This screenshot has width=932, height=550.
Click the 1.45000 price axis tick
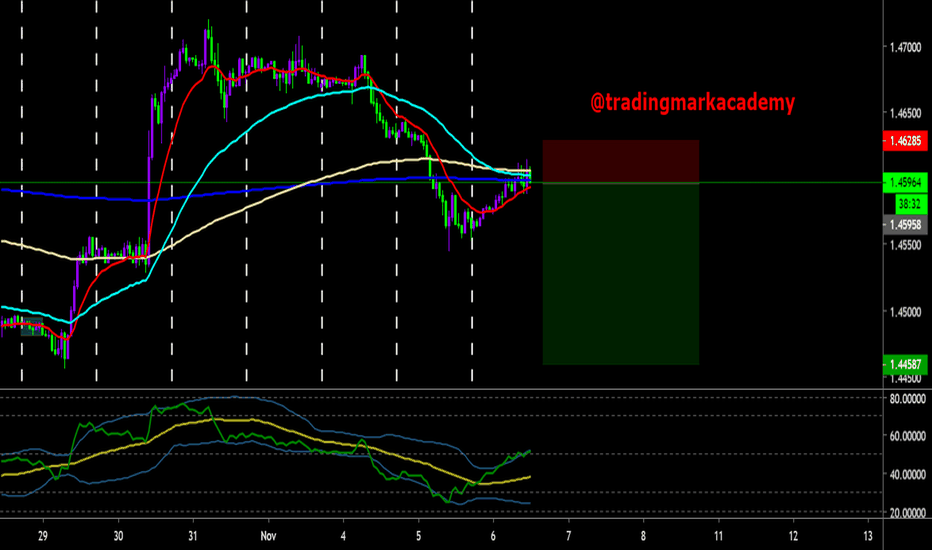pyautogui.click(x=905, y=312)
